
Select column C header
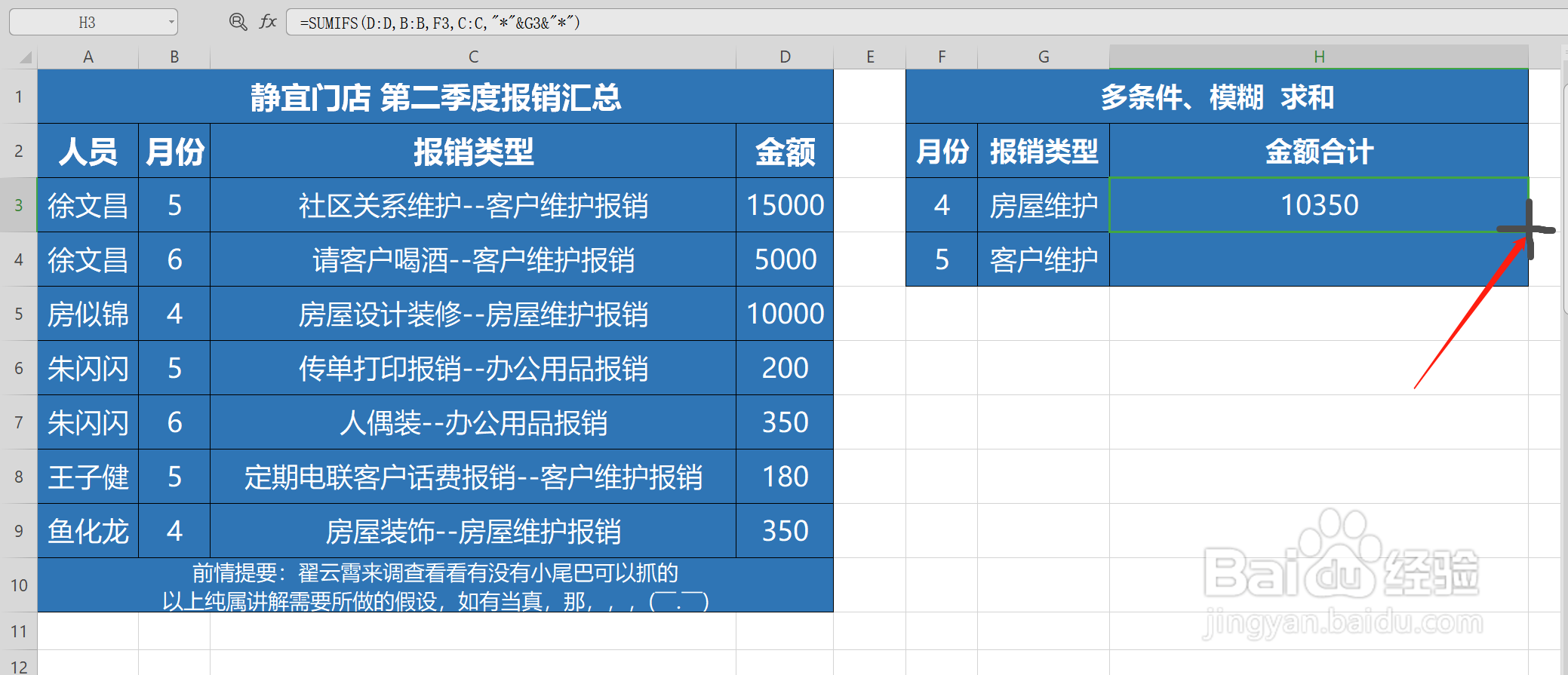tap(473, 57)
